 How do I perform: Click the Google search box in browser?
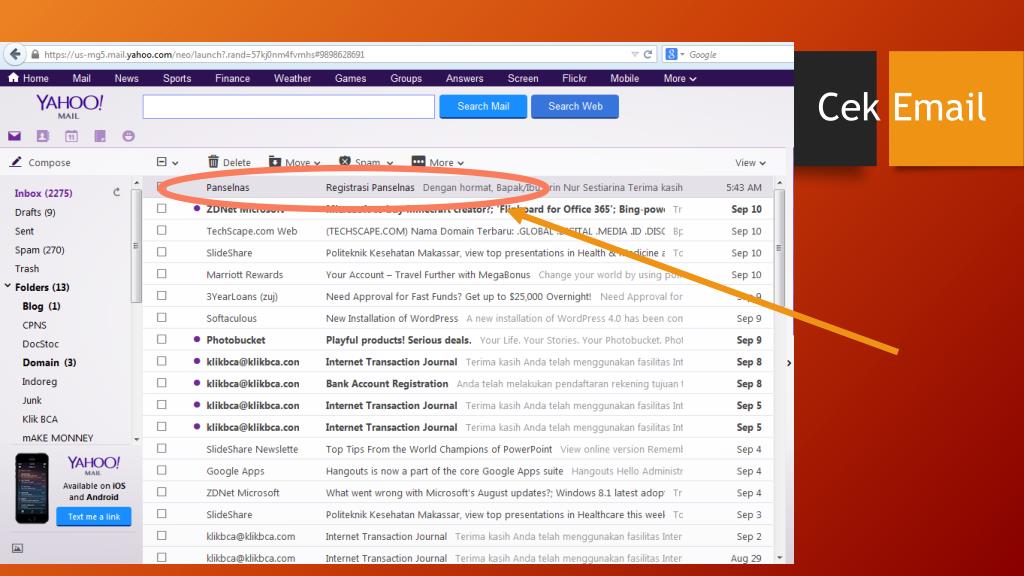click(739, 55)
